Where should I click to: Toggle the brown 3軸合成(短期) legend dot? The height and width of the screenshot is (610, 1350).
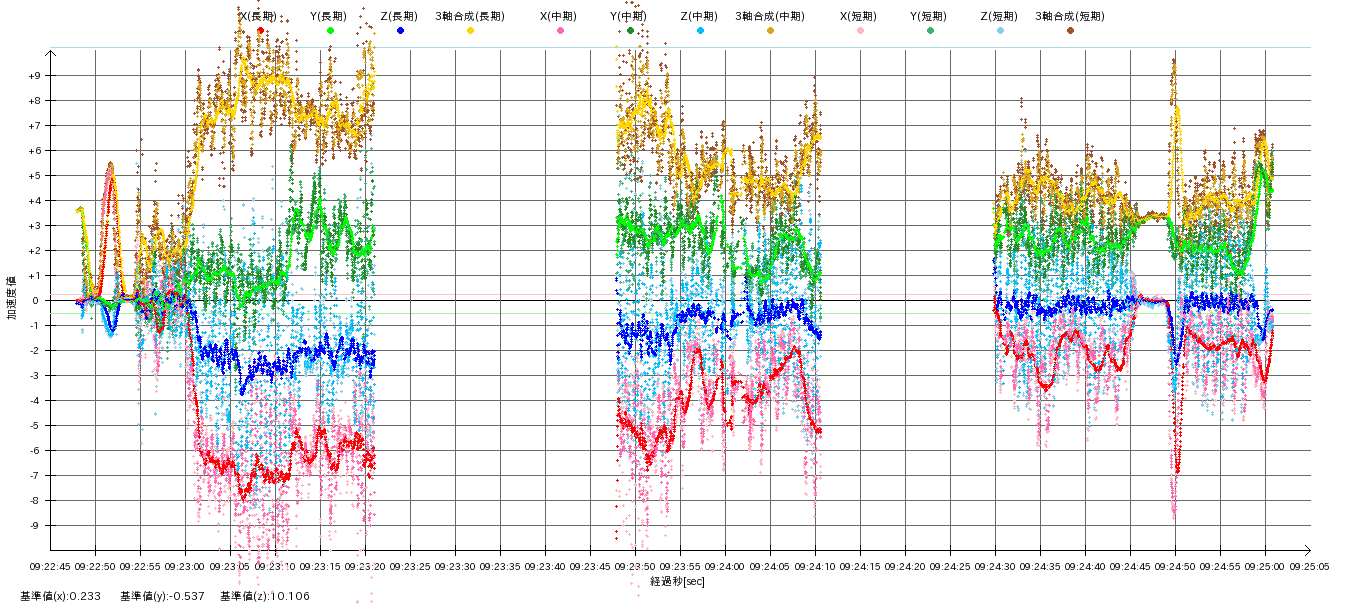(x=1070, y=31)
